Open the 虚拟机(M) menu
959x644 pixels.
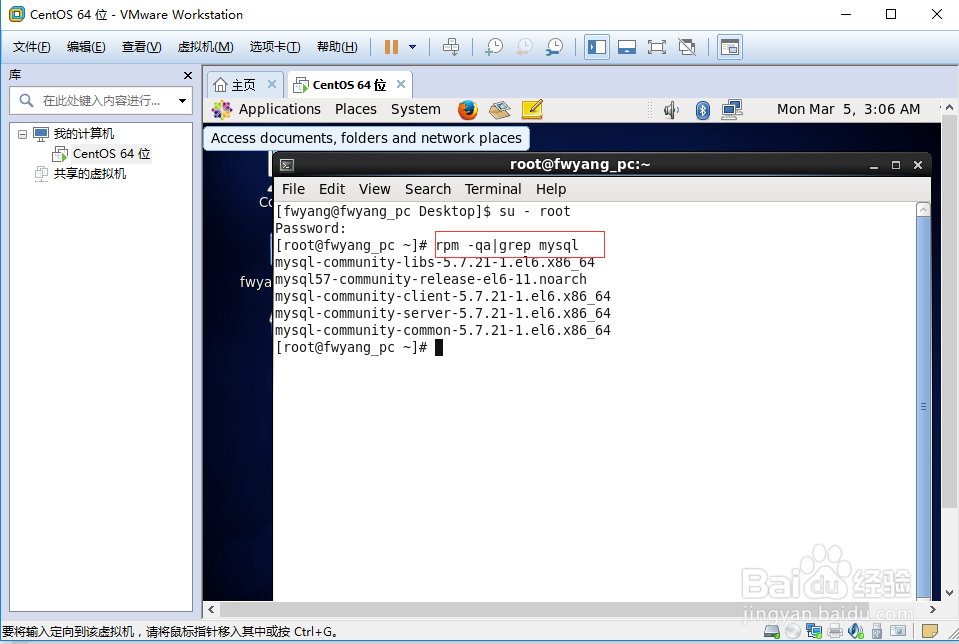coord(206,47)
